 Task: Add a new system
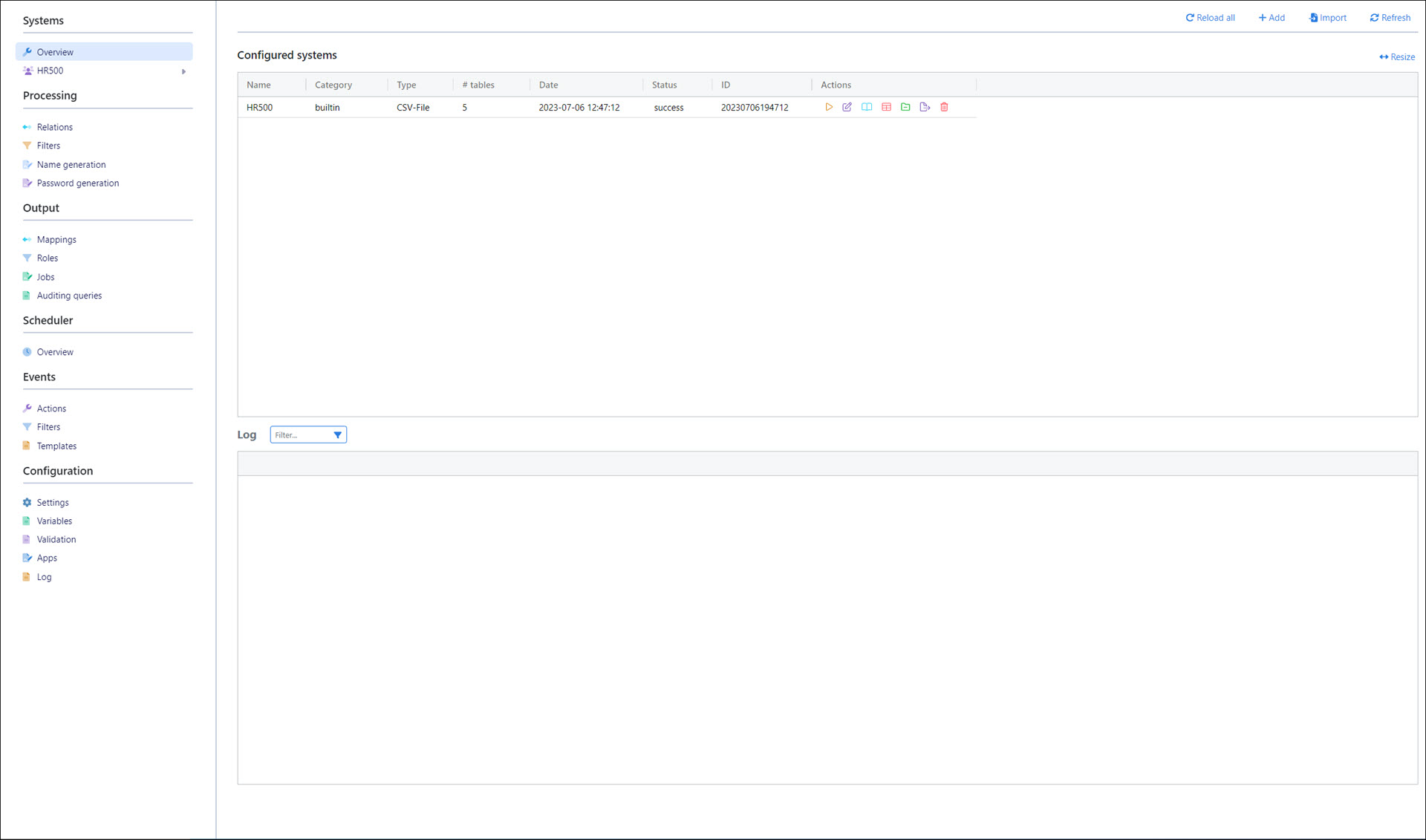[x=1272, y=17]
